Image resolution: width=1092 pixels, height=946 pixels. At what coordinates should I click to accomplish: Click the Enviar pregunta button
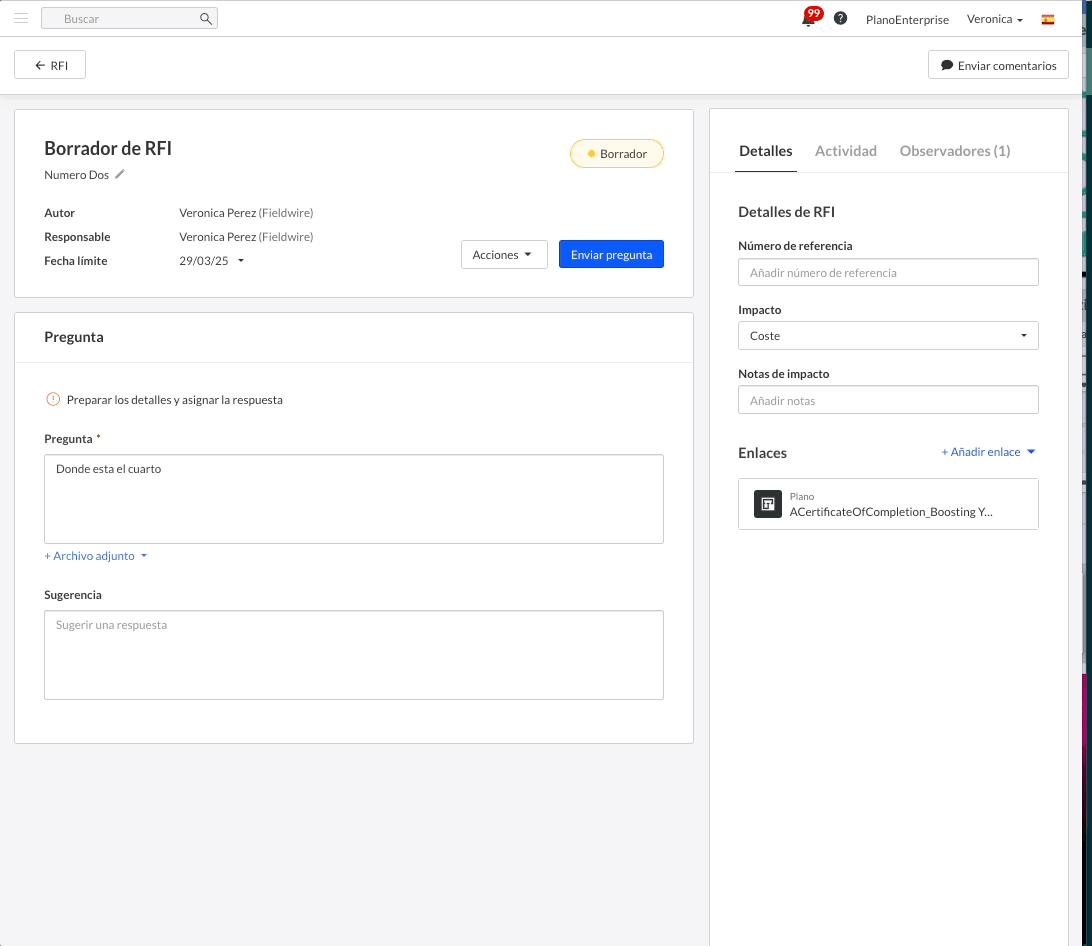(611, 255)
